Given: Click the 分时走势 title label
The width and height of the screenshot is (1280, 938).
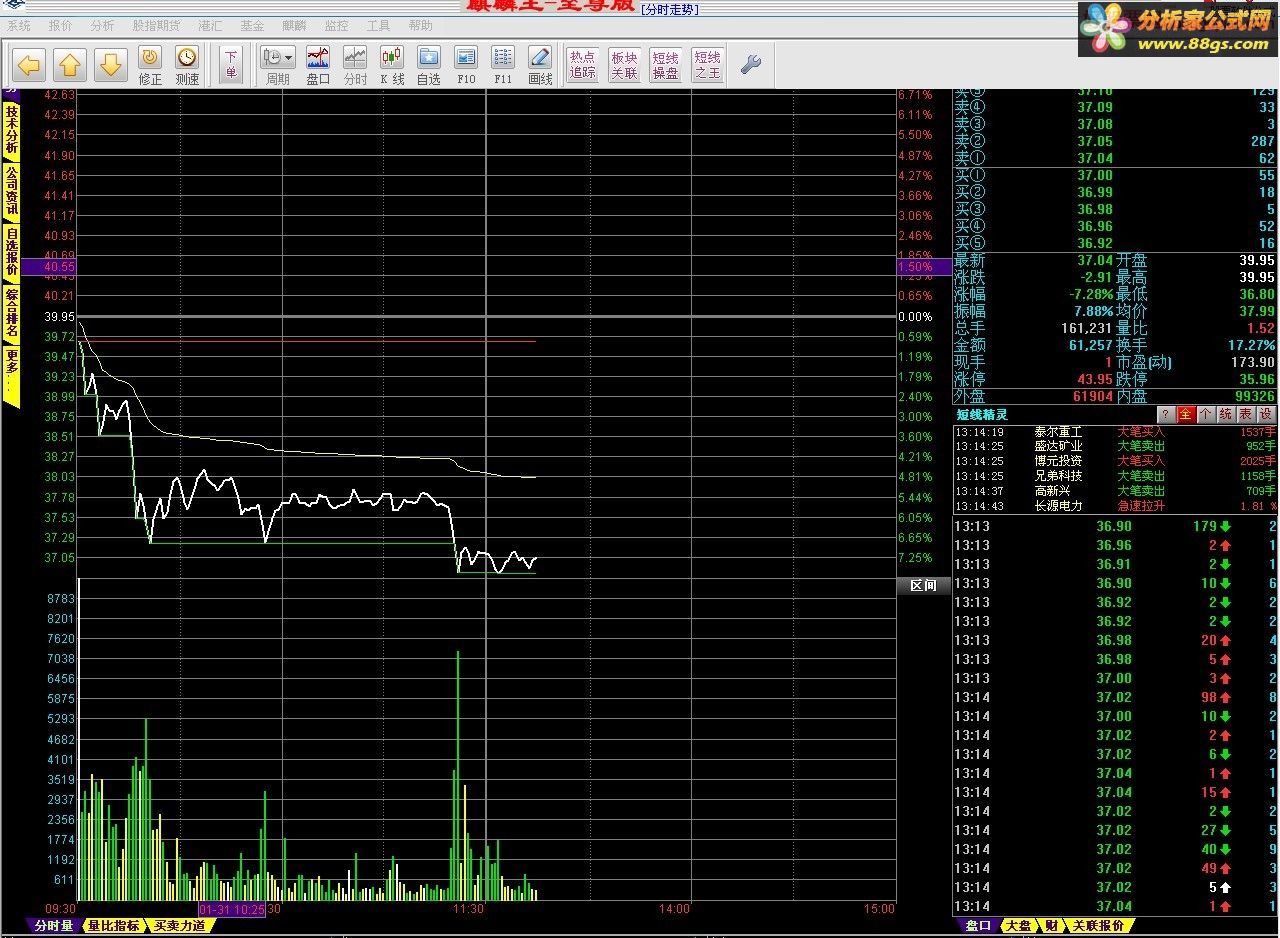Looking at the screenshot, I should point(670,10).
